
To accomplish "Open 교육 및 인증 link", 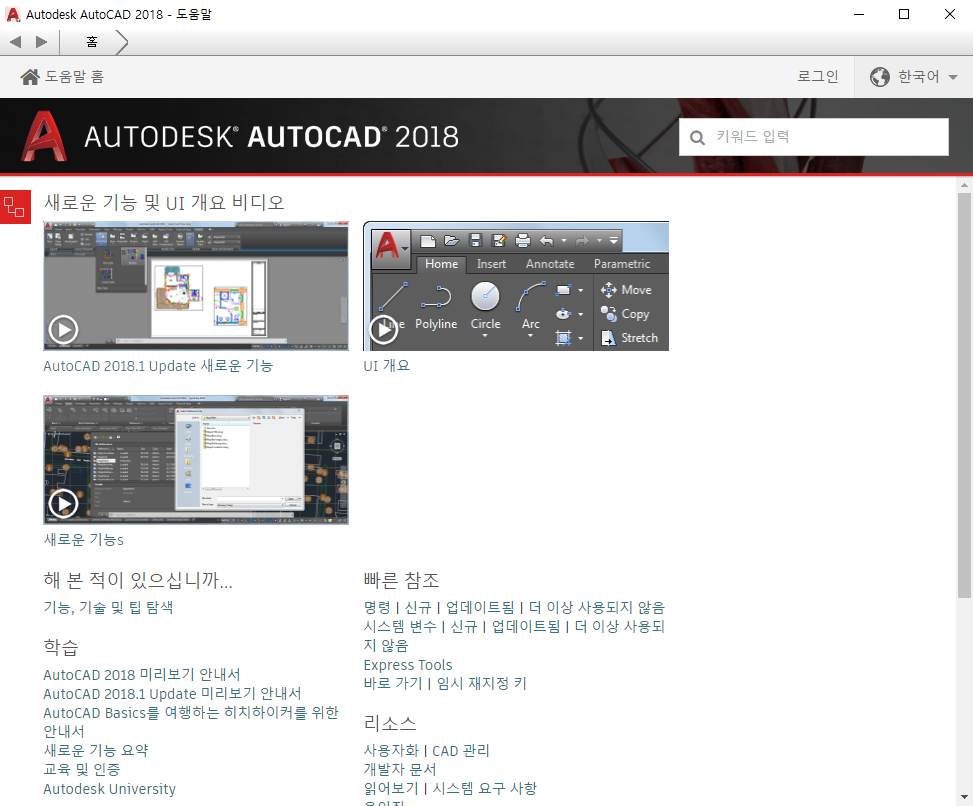I will (82, 769).
